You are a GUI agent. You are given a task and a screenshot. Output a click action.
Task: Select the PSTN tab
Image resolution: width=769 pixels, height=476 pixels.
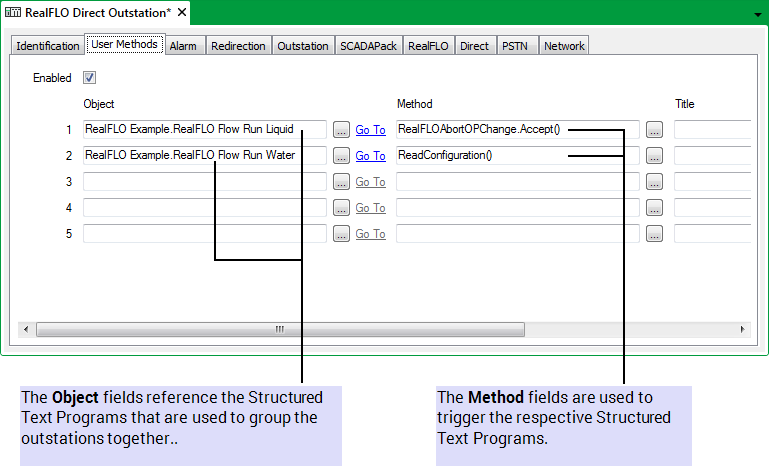[x=515, y=46]
